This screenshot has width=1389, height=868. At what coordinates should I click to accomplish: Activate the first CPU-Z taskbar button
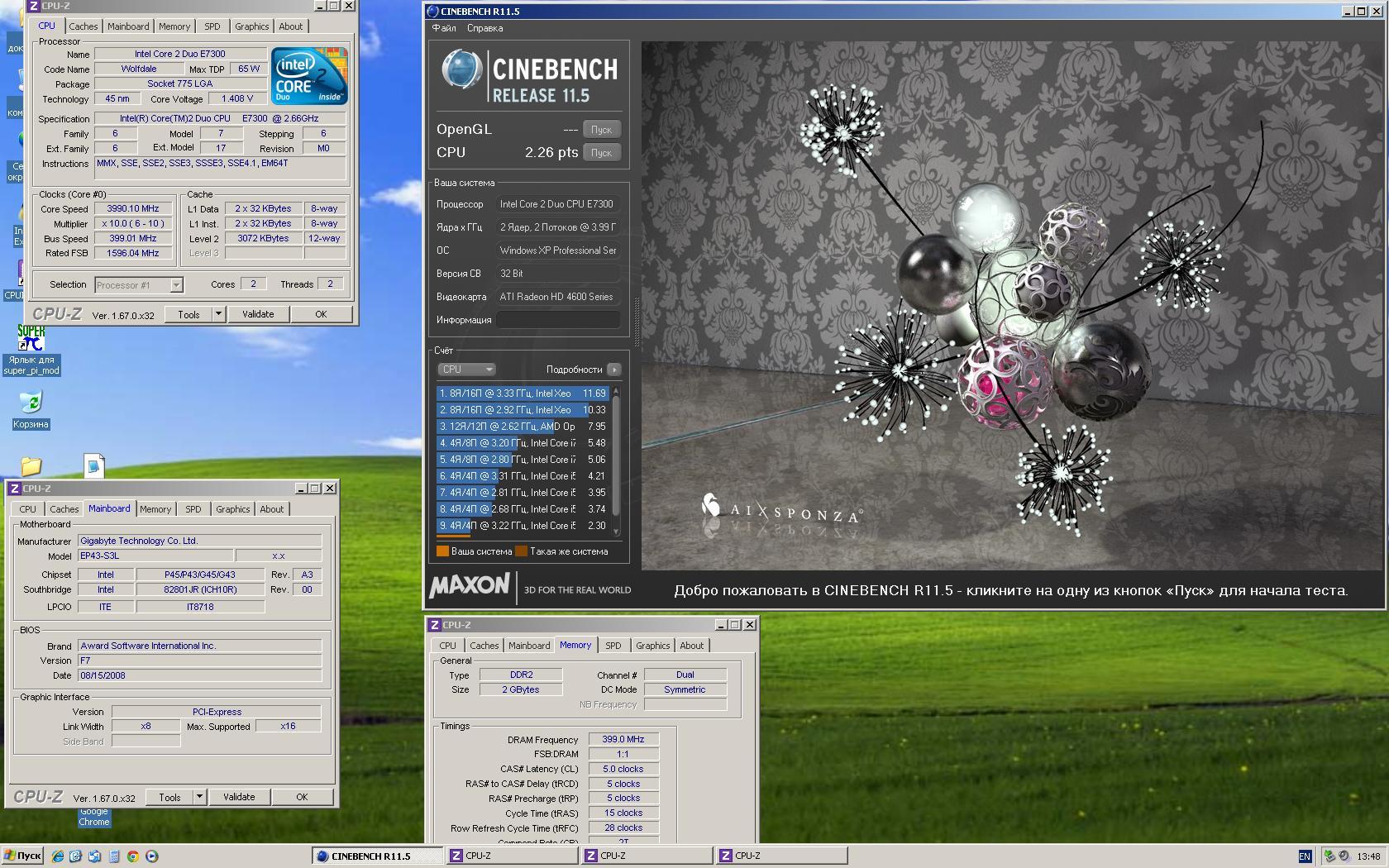513,856
